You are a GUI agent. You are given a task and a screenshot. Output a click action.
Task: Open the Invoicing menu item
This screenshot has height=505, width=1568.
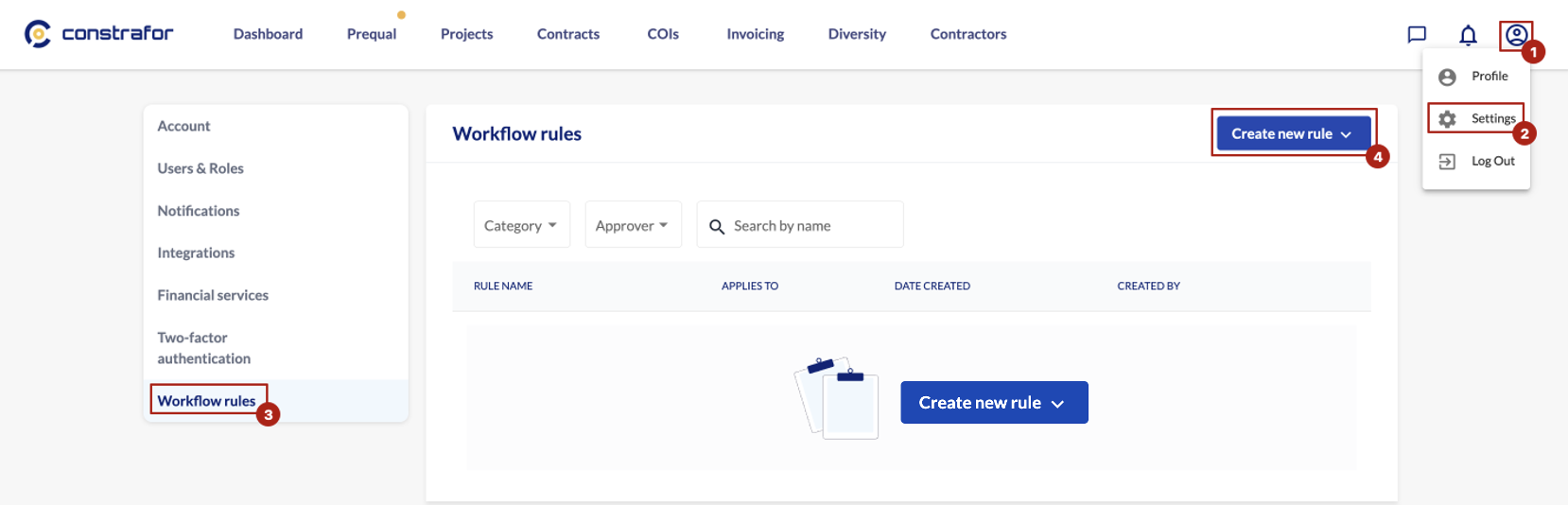tap(755, 34)
